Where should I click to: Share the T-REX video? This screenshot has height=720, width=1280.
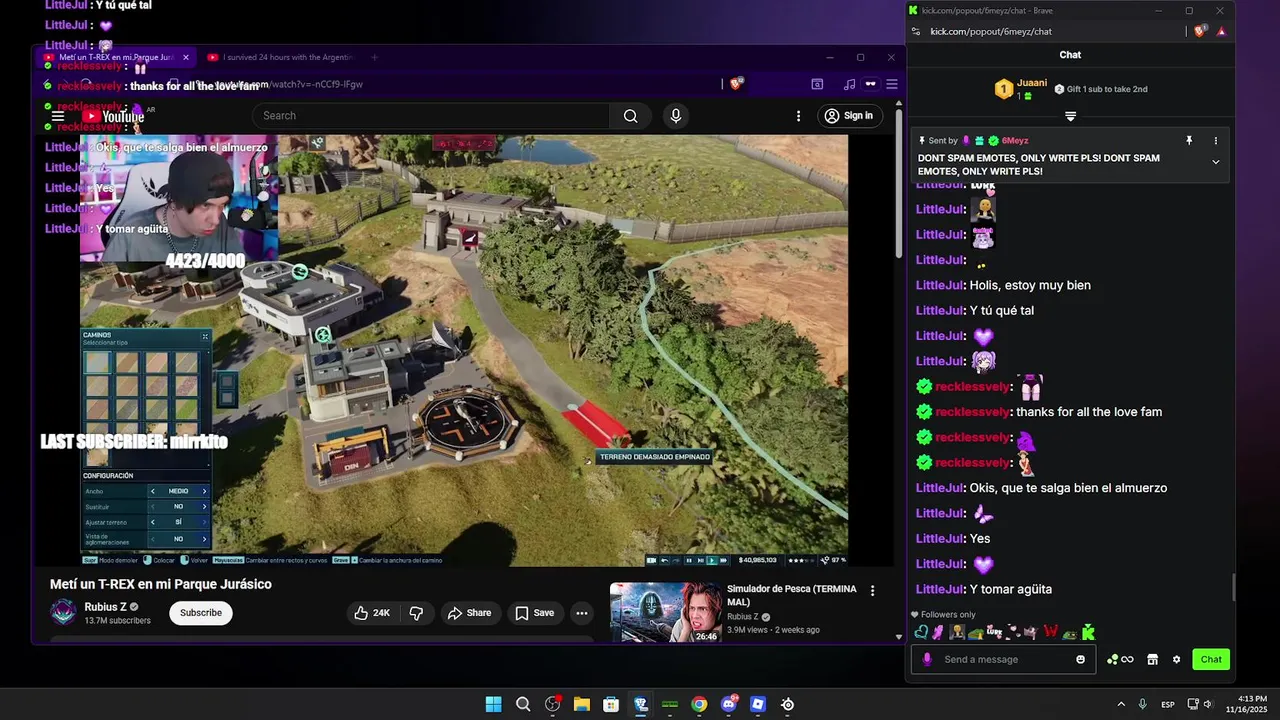tap(469, 613)
